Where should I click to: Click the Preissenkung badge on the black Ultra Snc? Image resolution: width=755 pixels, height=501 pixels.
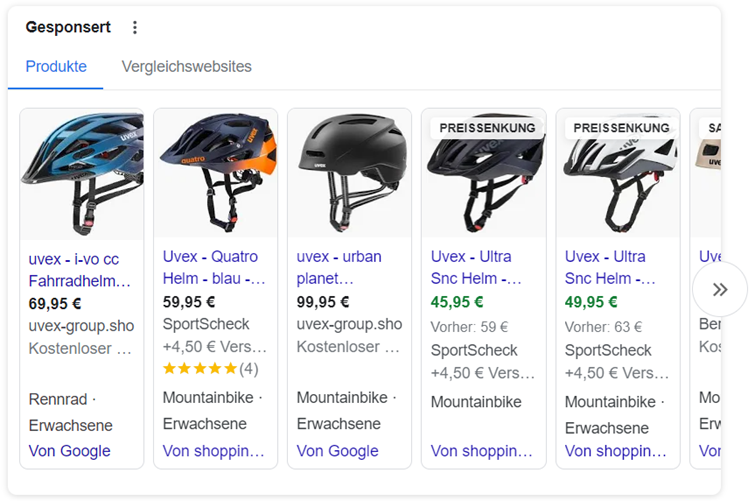click(x=487, y=128)
